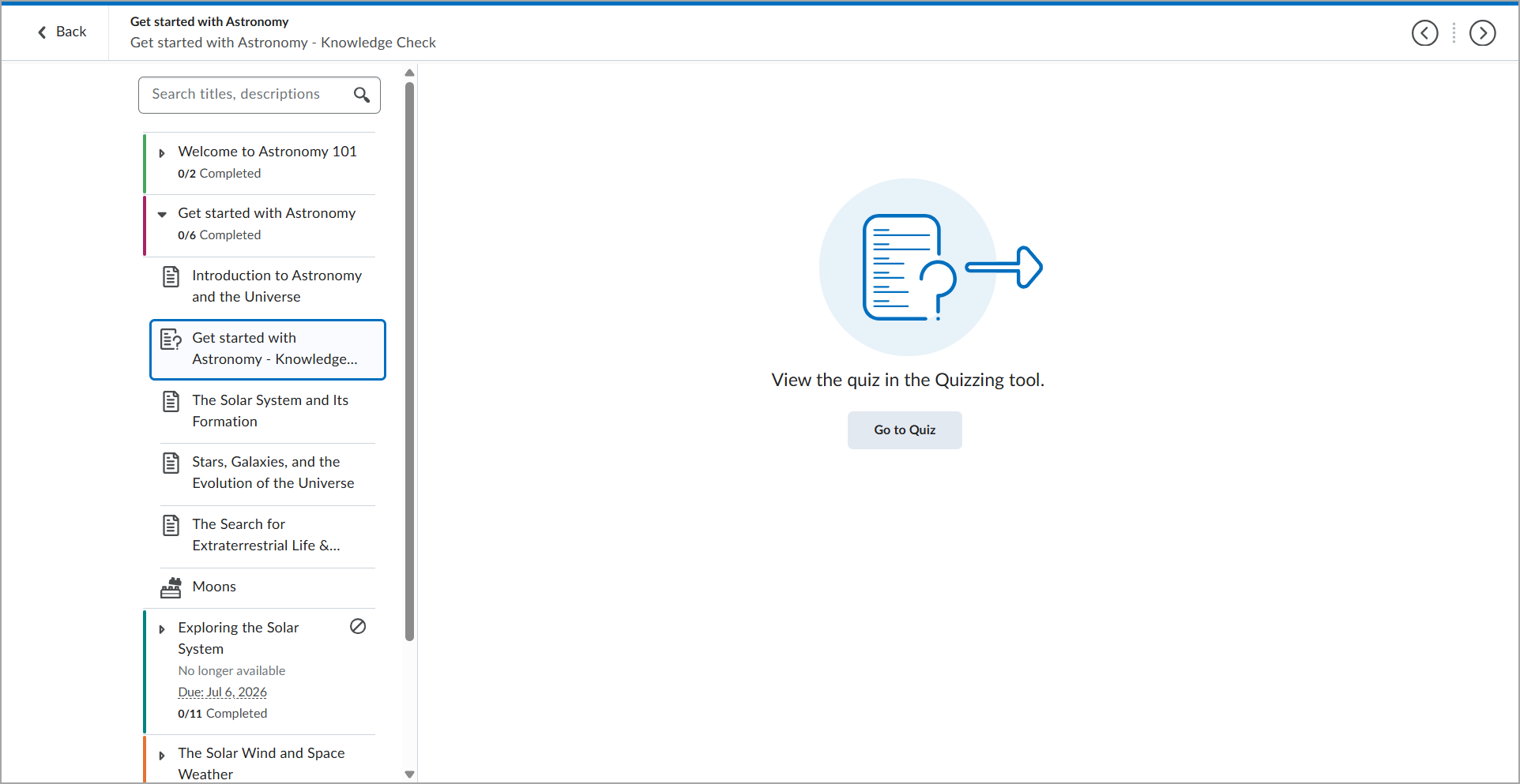Expand The Solar Wind and Space Weather module
The width and height of the screenshot is (1520, 784).
tap(162, 756)
